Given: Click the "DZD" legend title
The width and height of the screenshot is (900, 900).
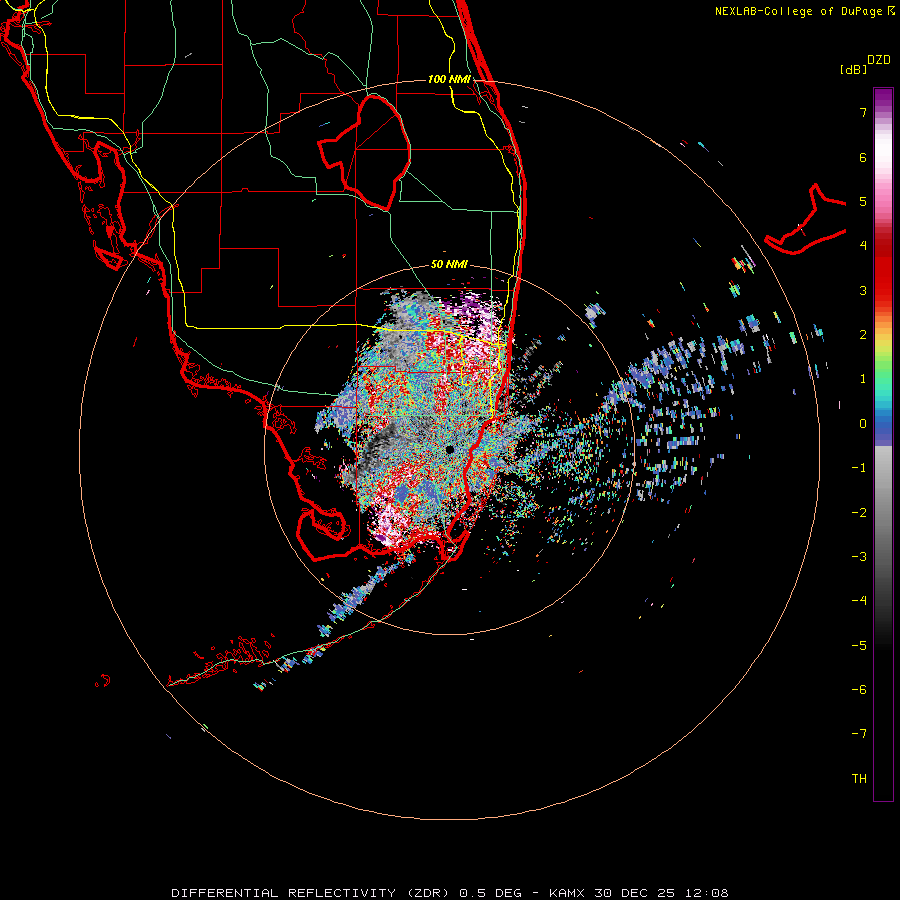Looking at the screenshot, I should point(879,60).
